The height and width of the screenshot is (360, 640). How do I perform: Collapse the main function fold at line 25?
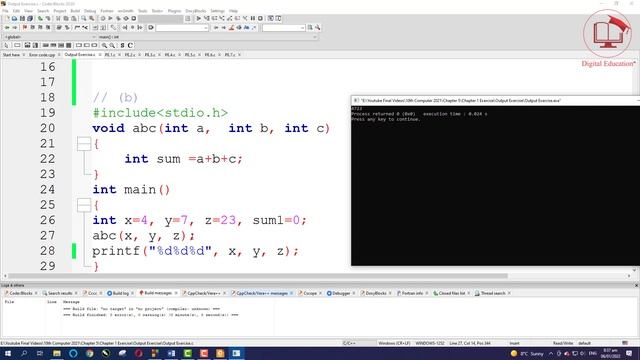[84, 205]
